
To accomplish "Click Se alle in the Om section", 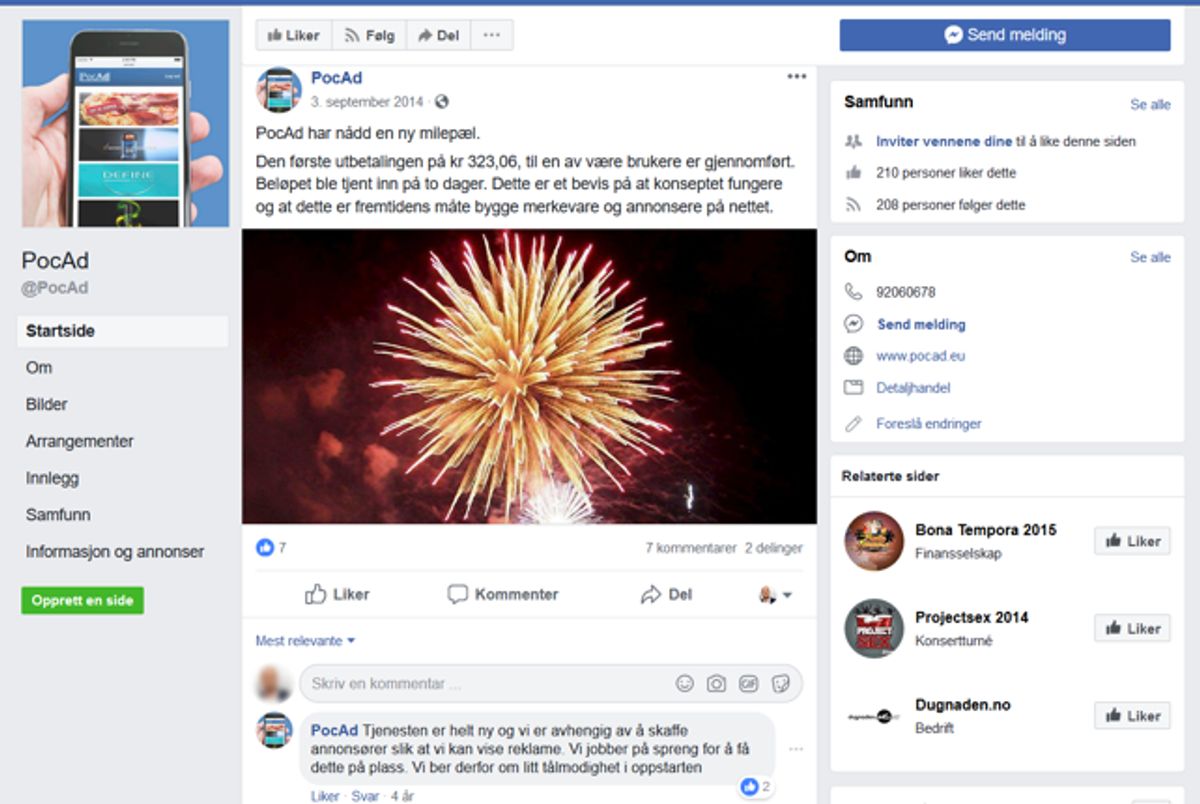I will point(1150,257).
